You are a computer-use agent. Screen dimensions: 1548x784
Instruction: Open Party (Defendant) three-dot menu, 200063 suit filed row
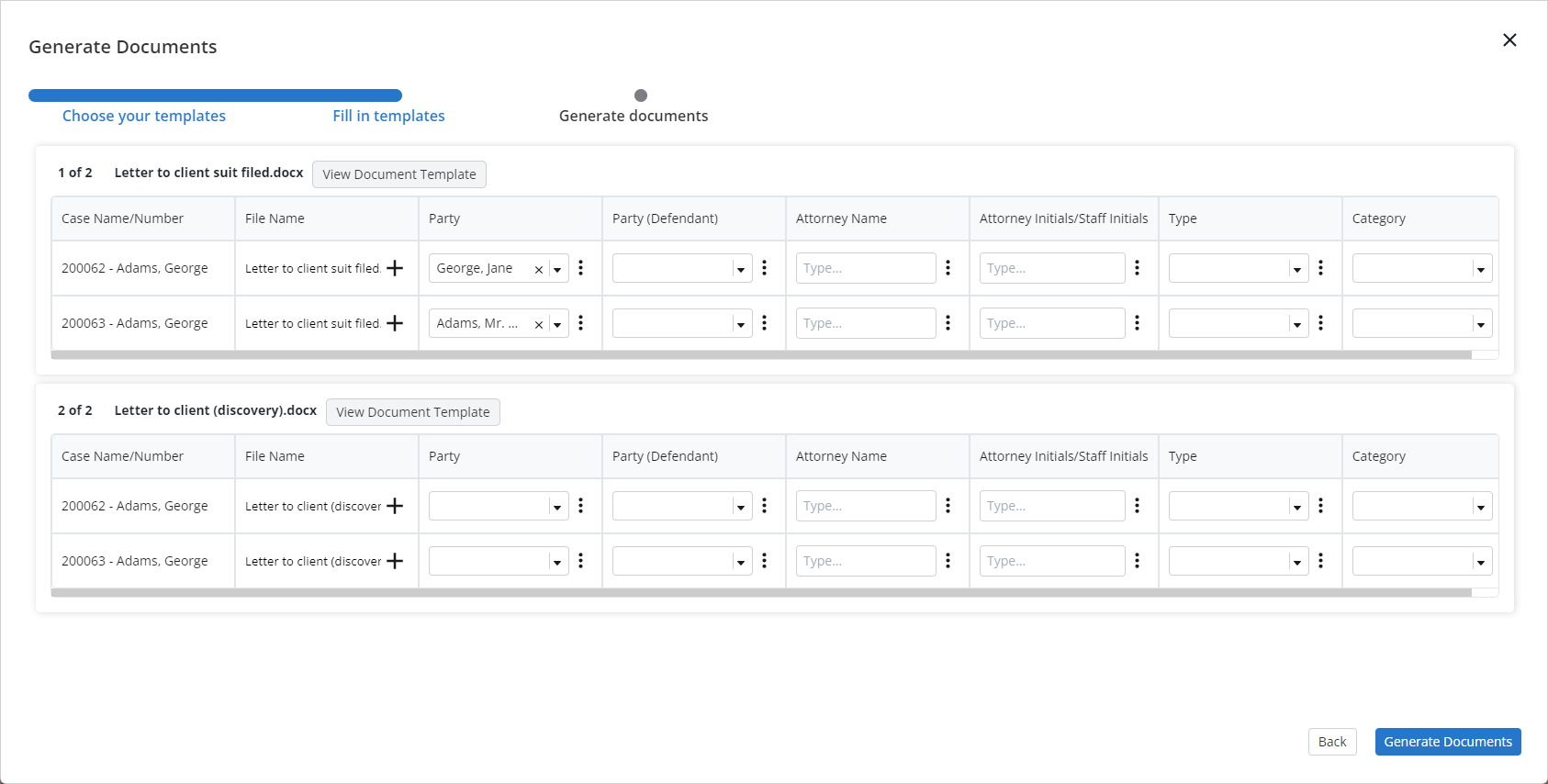pyautogui.click(x=764, y=323)
